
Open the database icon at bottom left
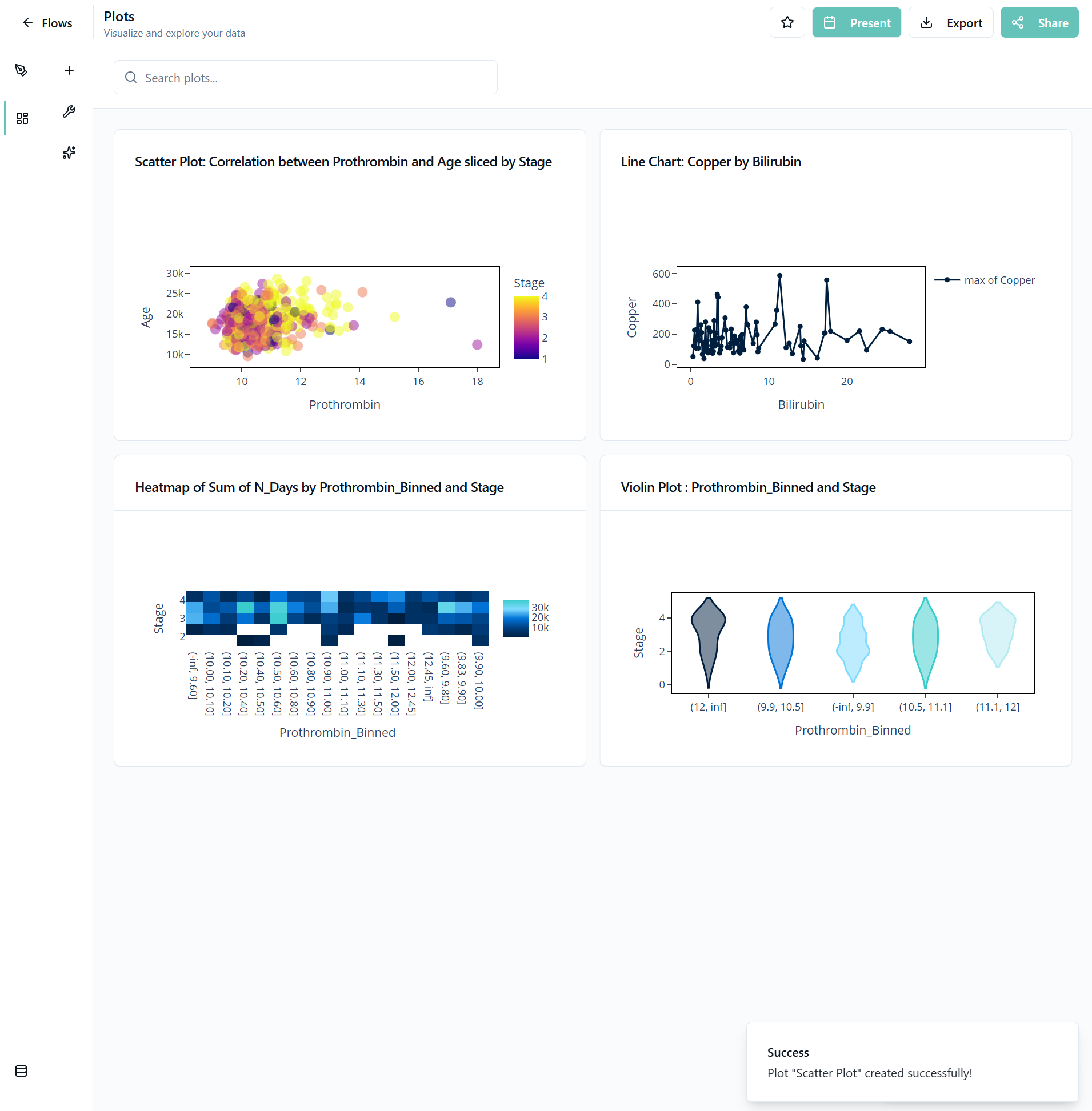(21, 1071)
